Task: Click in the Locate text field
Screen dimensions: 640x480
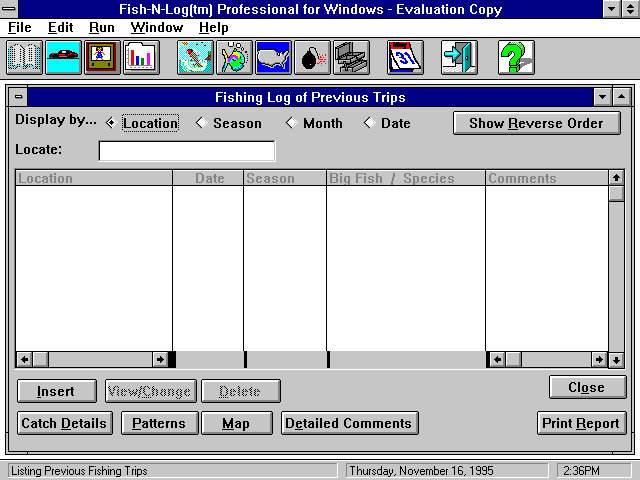Action: pyautogui.click(x=186, y=151)
